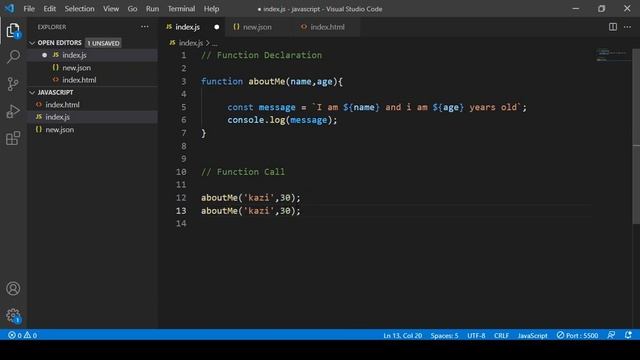Viewport: 640px width, 360px height.
Task: Open new.json in JAVASCRIPT folder
Action: [93, 130]
